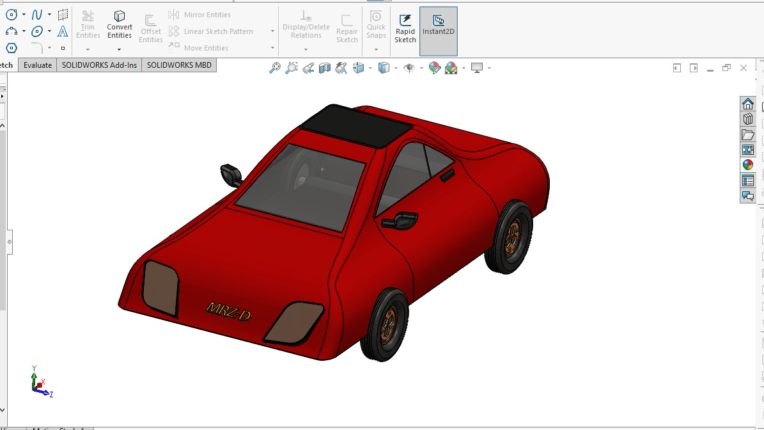Click Linear Sketch Pattern command

(x=211, y=32)
